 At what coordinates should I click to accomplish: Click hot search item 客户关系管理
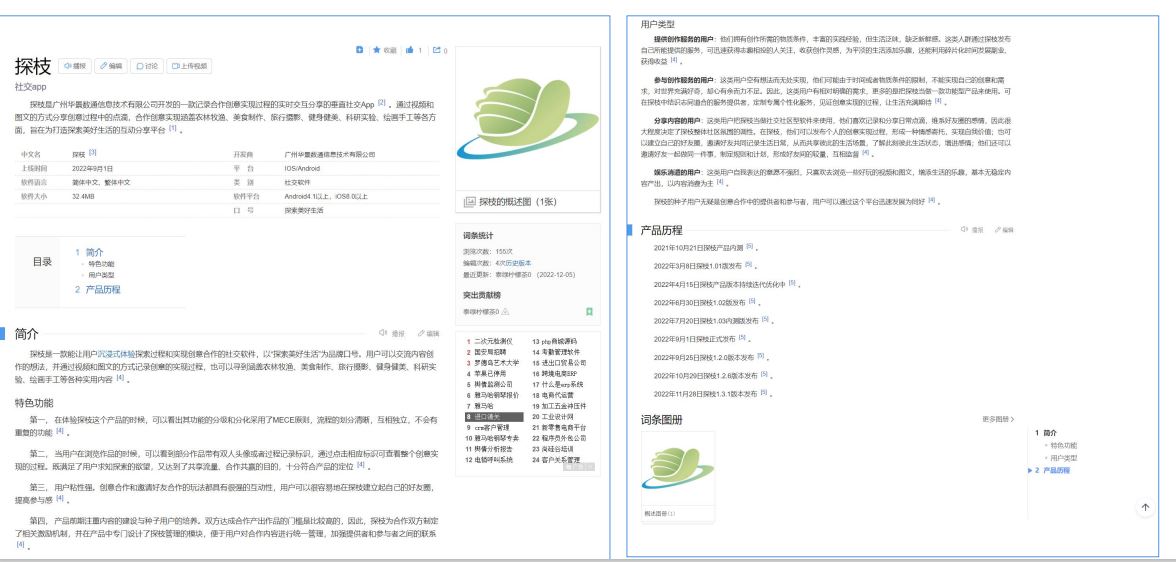561,459
